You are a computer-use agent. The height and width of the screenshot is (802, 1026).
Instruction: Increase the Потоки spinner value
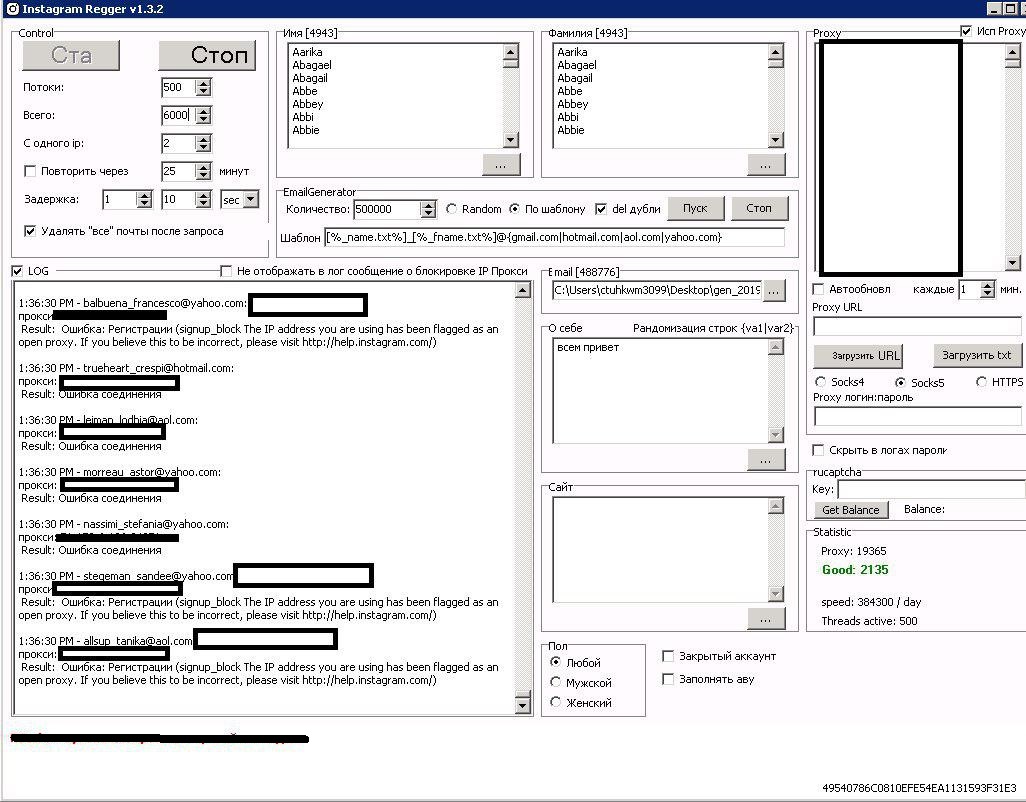pyautogui.click(x=203, y=83)
